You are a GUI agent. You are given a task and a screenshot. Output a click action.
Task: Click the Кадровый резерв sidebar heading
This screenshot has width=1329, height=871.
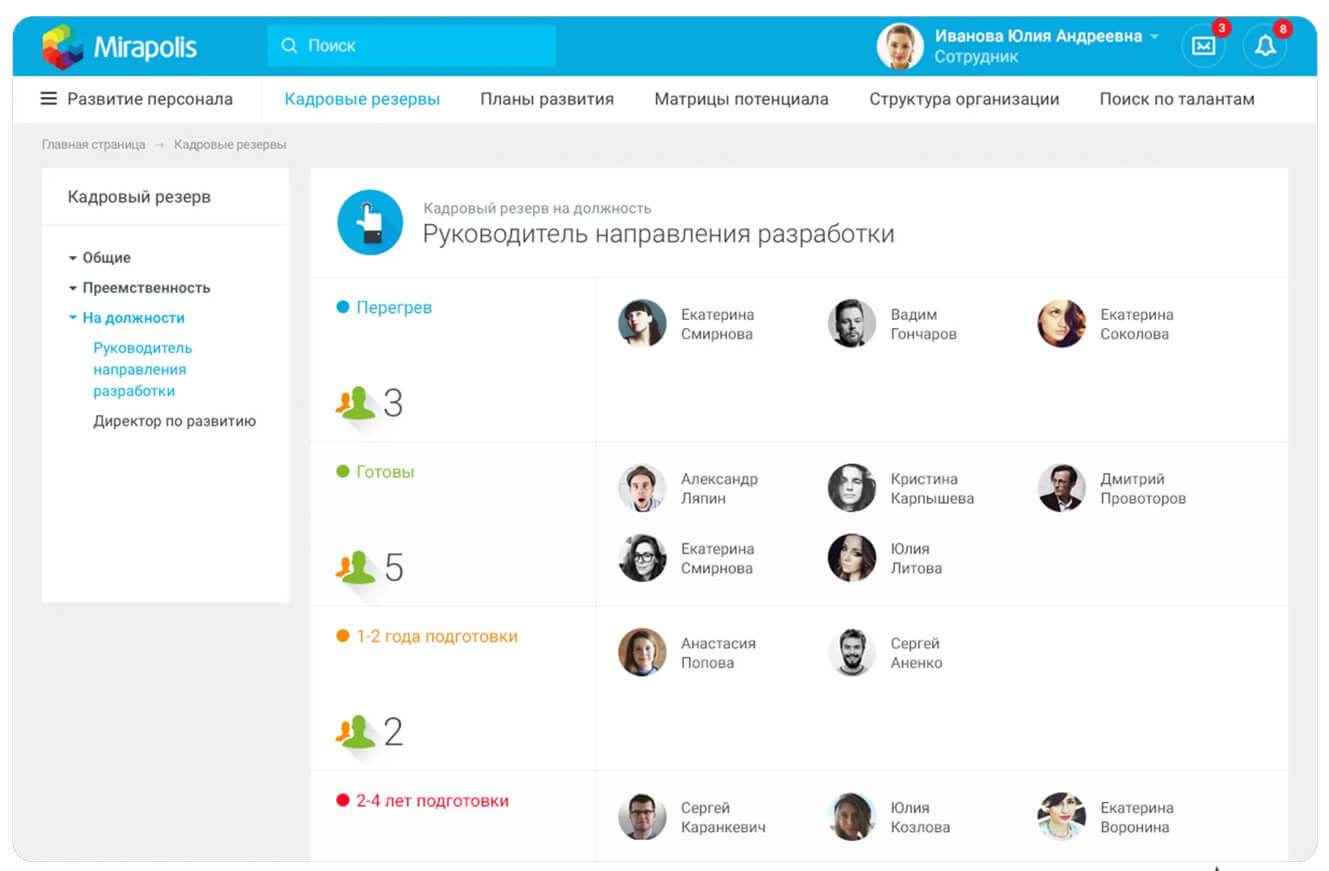point(139,197)
